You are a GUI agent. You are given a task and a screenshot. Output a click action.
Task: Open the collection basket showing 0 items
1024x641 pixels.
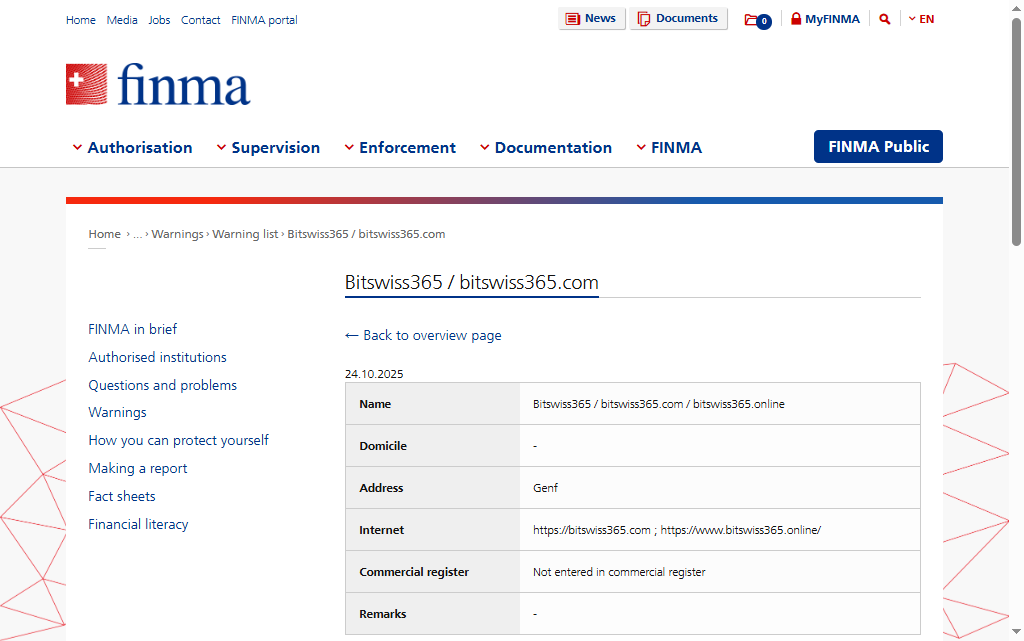coord(756,19)
